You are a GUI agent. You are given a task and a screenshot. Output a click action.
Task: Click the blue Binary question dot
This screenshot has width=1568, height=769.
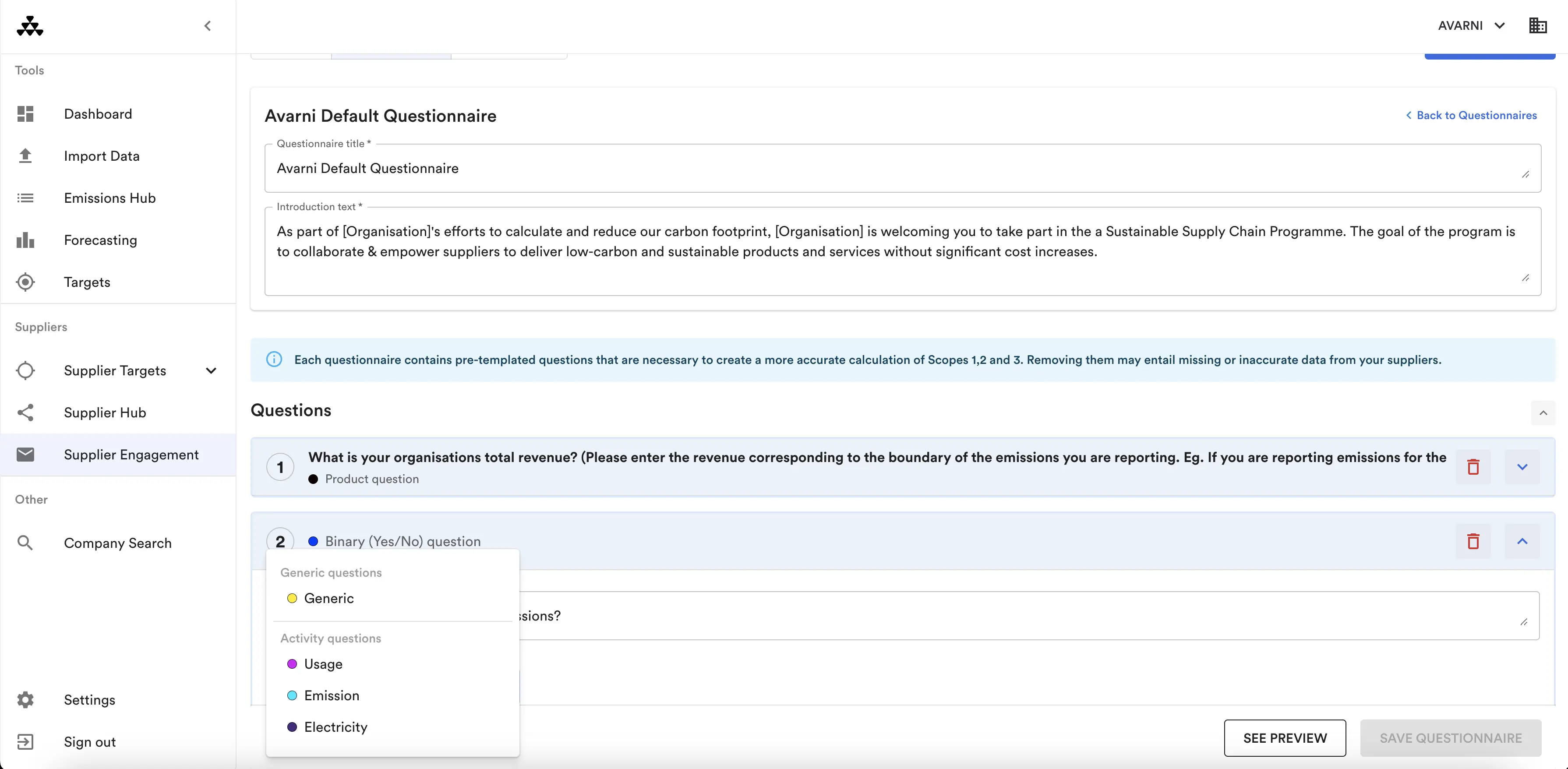click(313, 541)
